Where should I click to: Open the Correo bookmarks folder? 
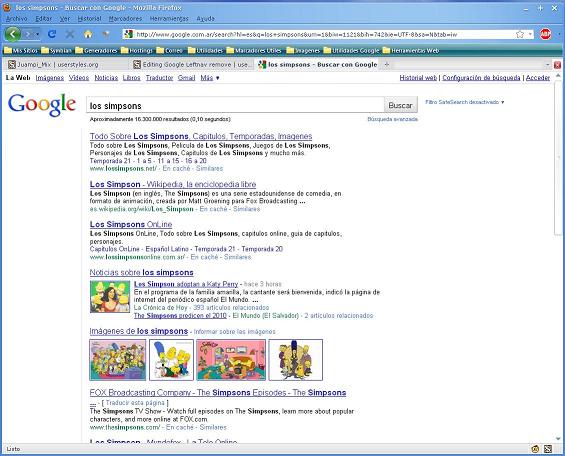[x=170, y=50]
